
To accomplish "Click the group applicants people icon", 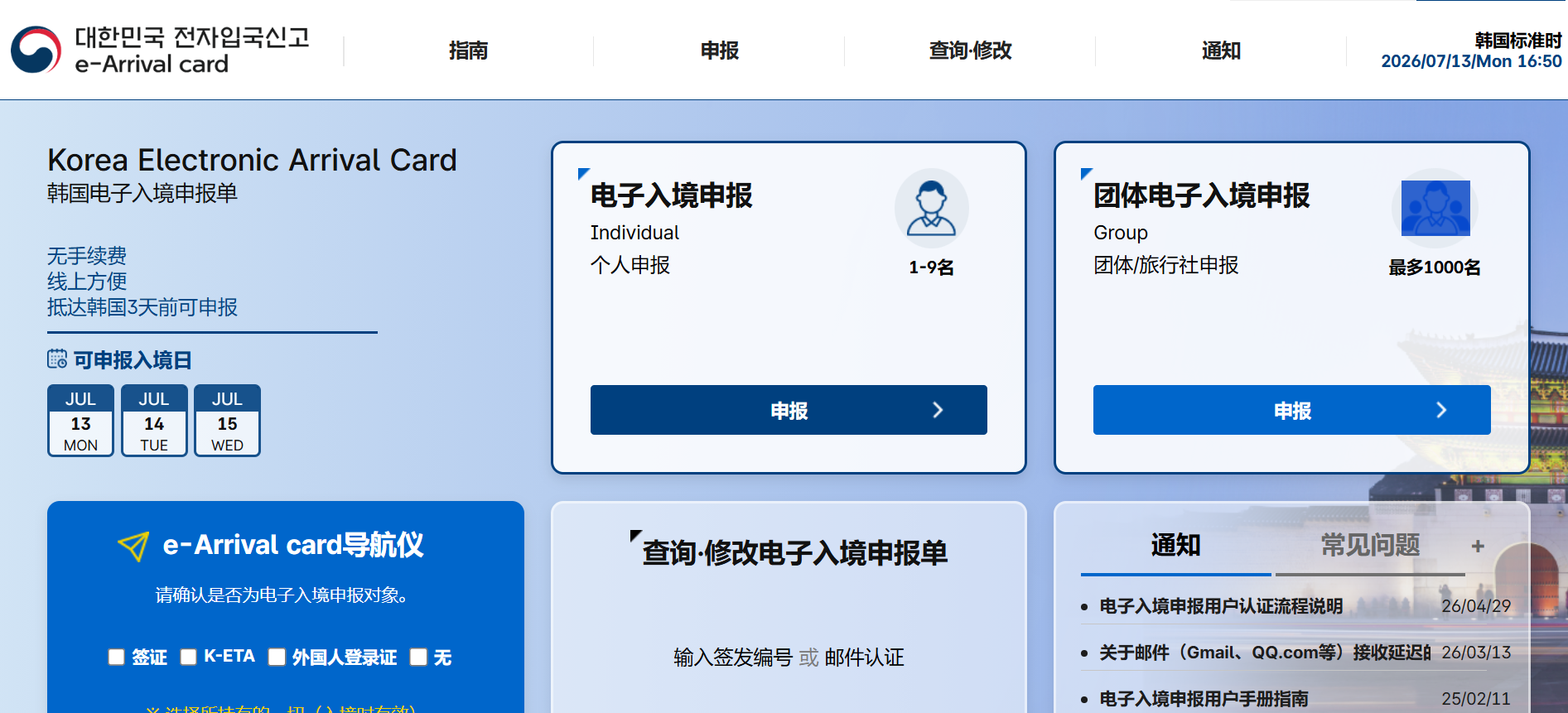I will pos(1435,208).
